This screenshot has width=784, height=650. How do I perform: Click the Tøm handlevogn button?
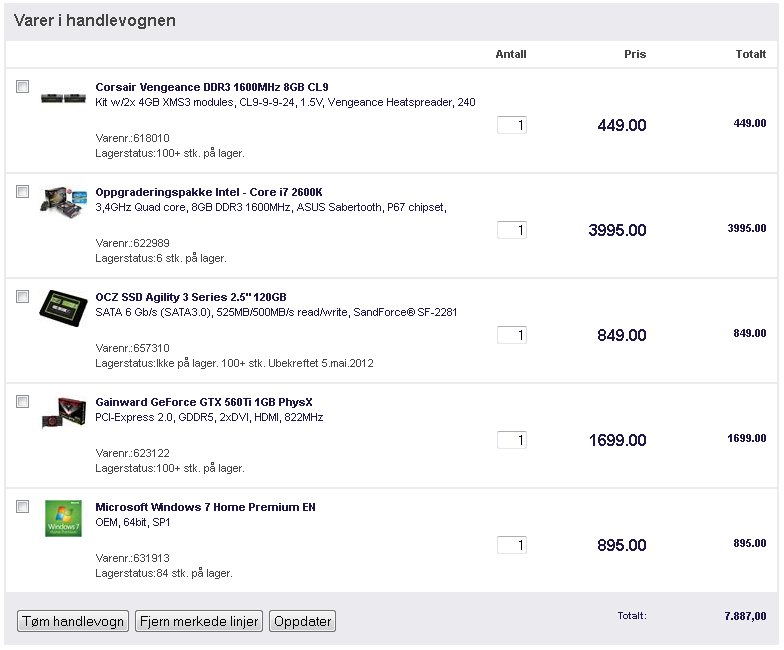(x=73, y=621)
